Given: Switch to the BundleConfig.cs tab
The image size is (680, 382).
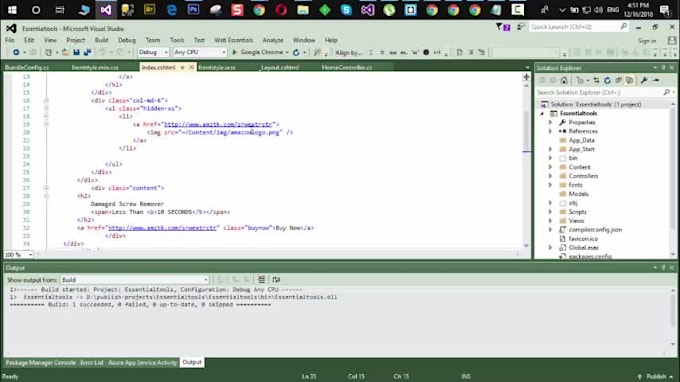Looking at the screenshot, I should 27,67.
